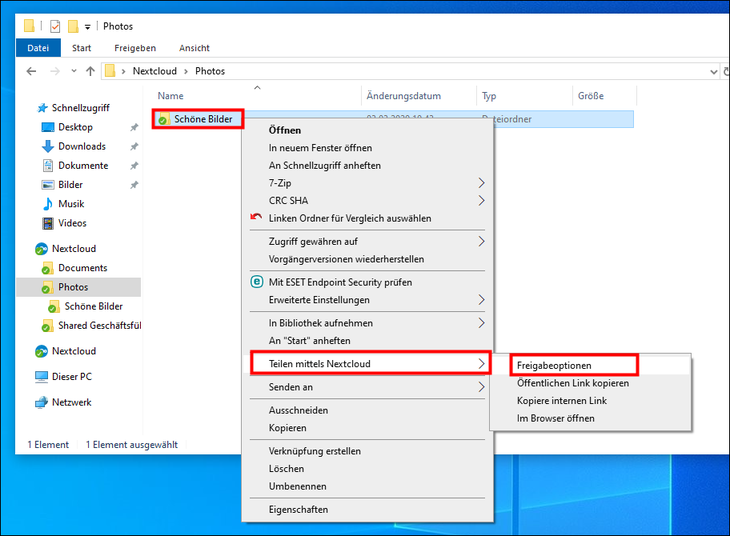The height and width of the screenshot is (536, 730).
Task: Open the Freigeben ribbon tab
Action: [134, 48]
